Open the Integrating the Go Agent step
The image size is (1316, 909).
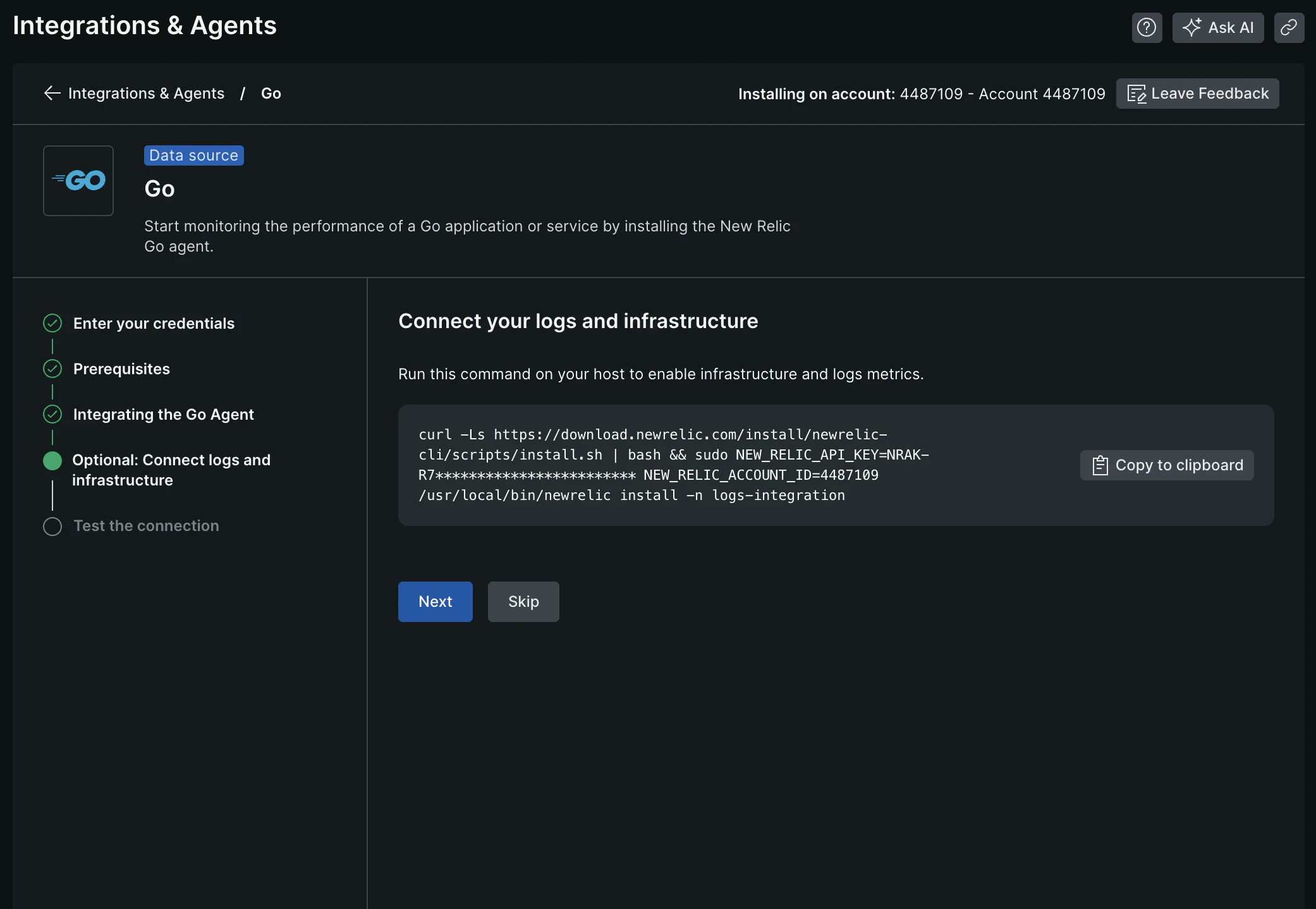coord(163,415)
